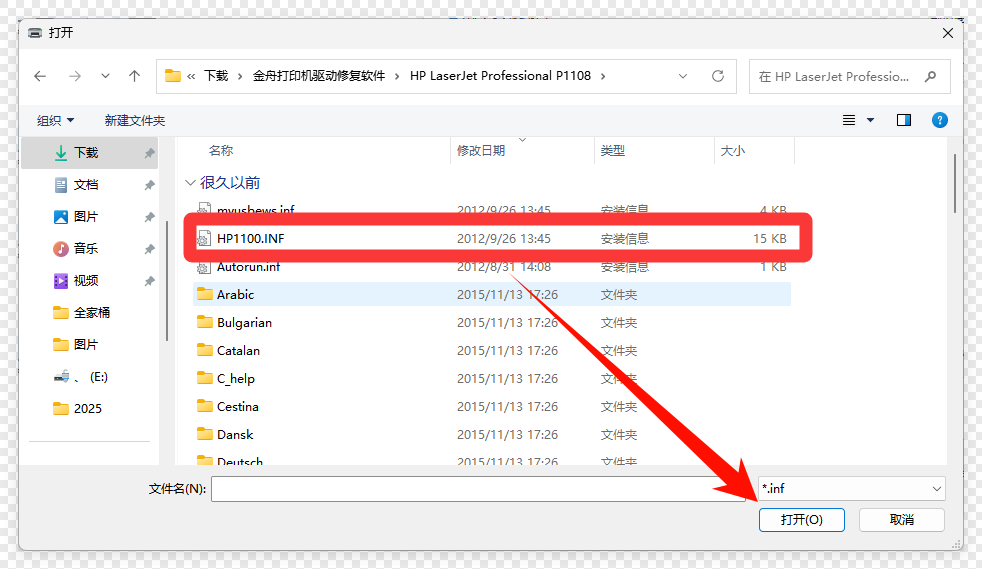Open the 组织 menu

point(55,120)
